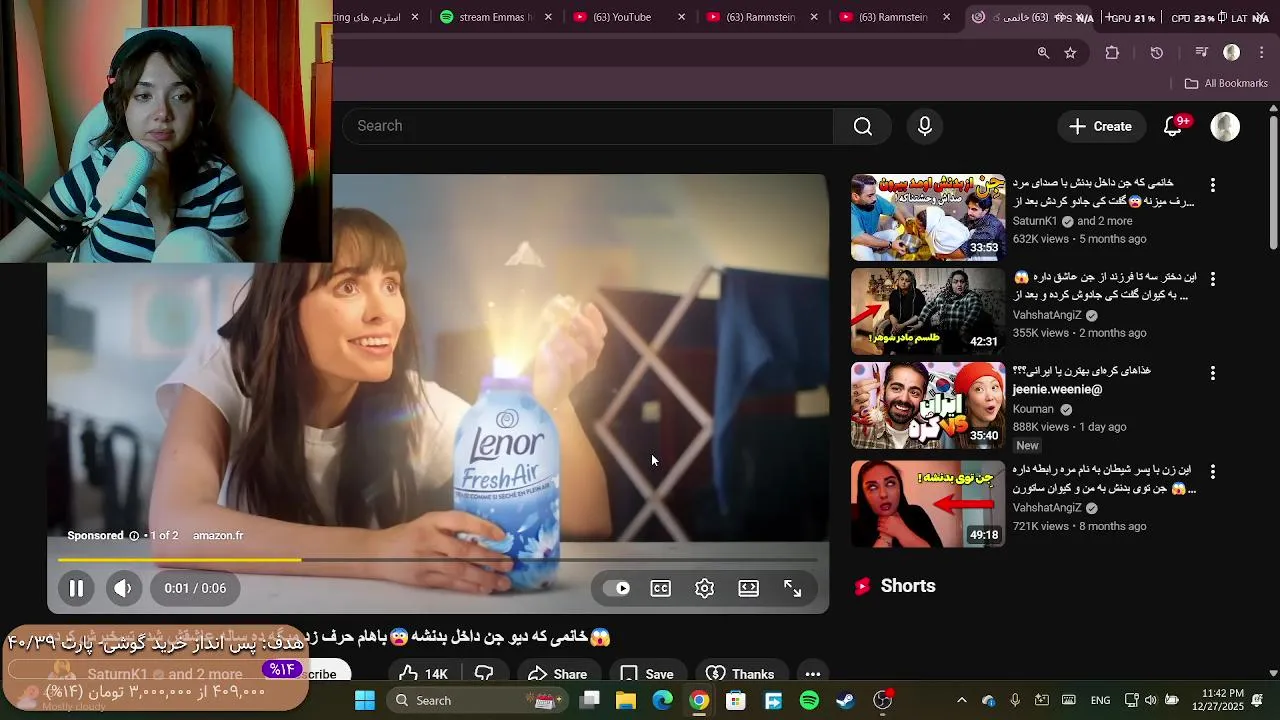Open the Sponsored ad info icon
The height and width of the screenshot is (720, 1280).
click(134, 536)
